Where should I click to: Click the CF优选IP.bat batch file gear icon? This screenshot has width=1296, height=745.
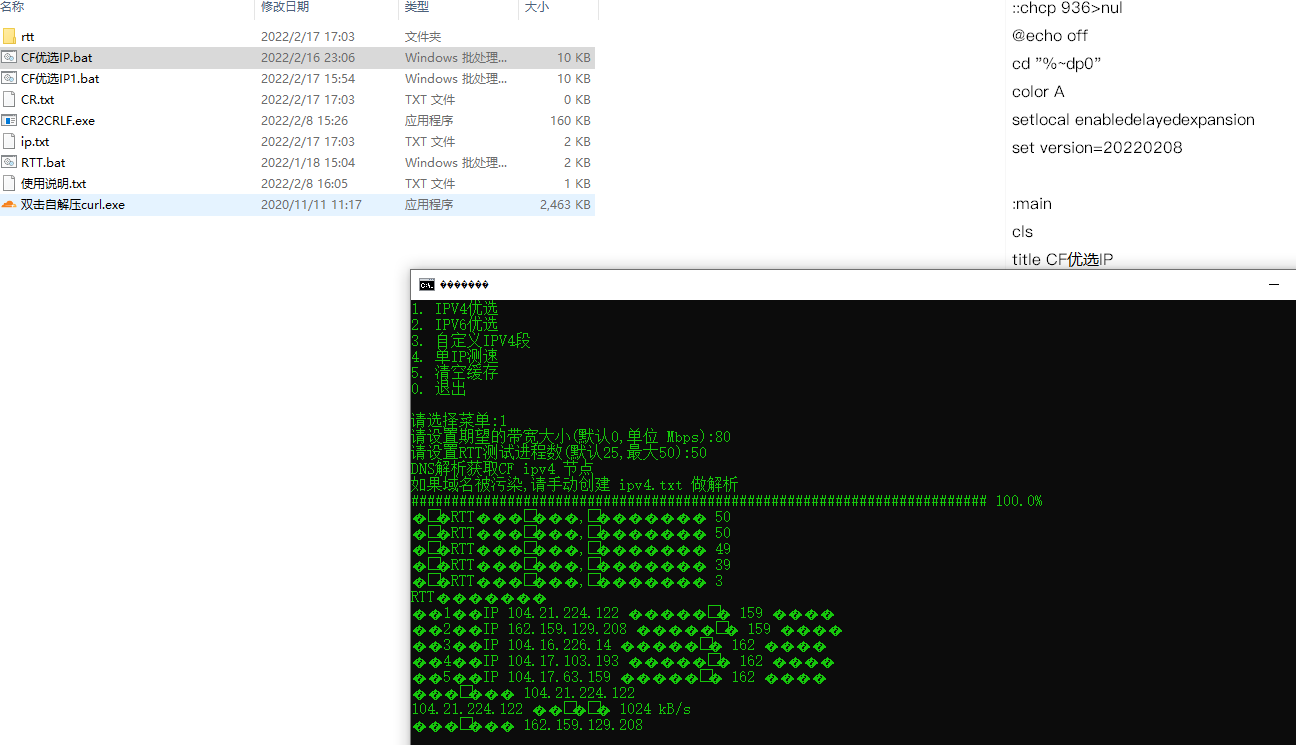(x=11, y=57)
